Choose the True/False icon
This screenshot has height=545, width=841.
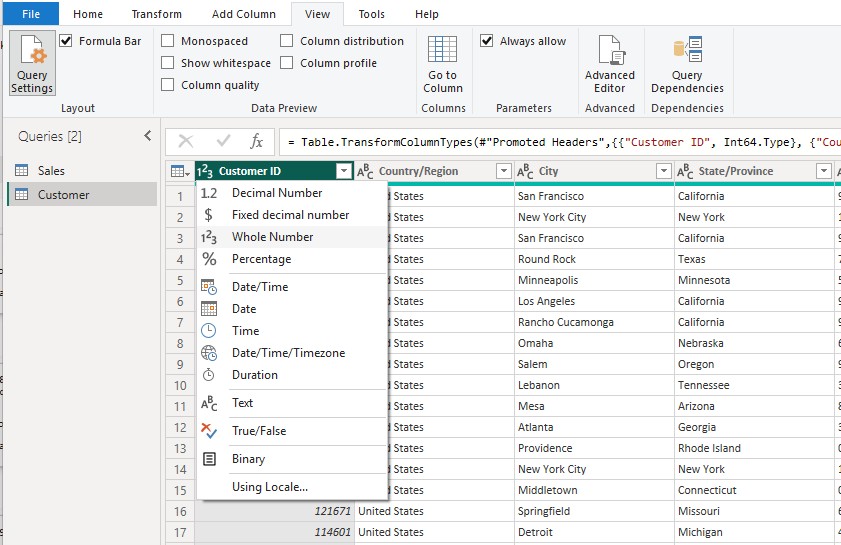(209, 431)
